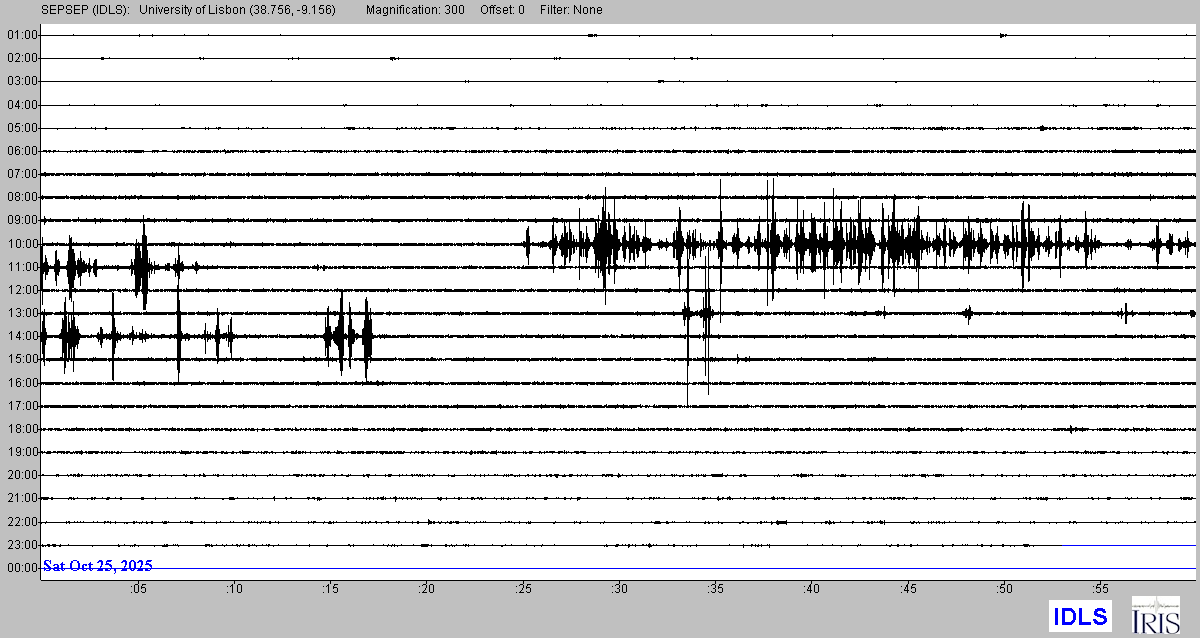
Task: Click the 23:00 hour label
Action: point(22,545)
